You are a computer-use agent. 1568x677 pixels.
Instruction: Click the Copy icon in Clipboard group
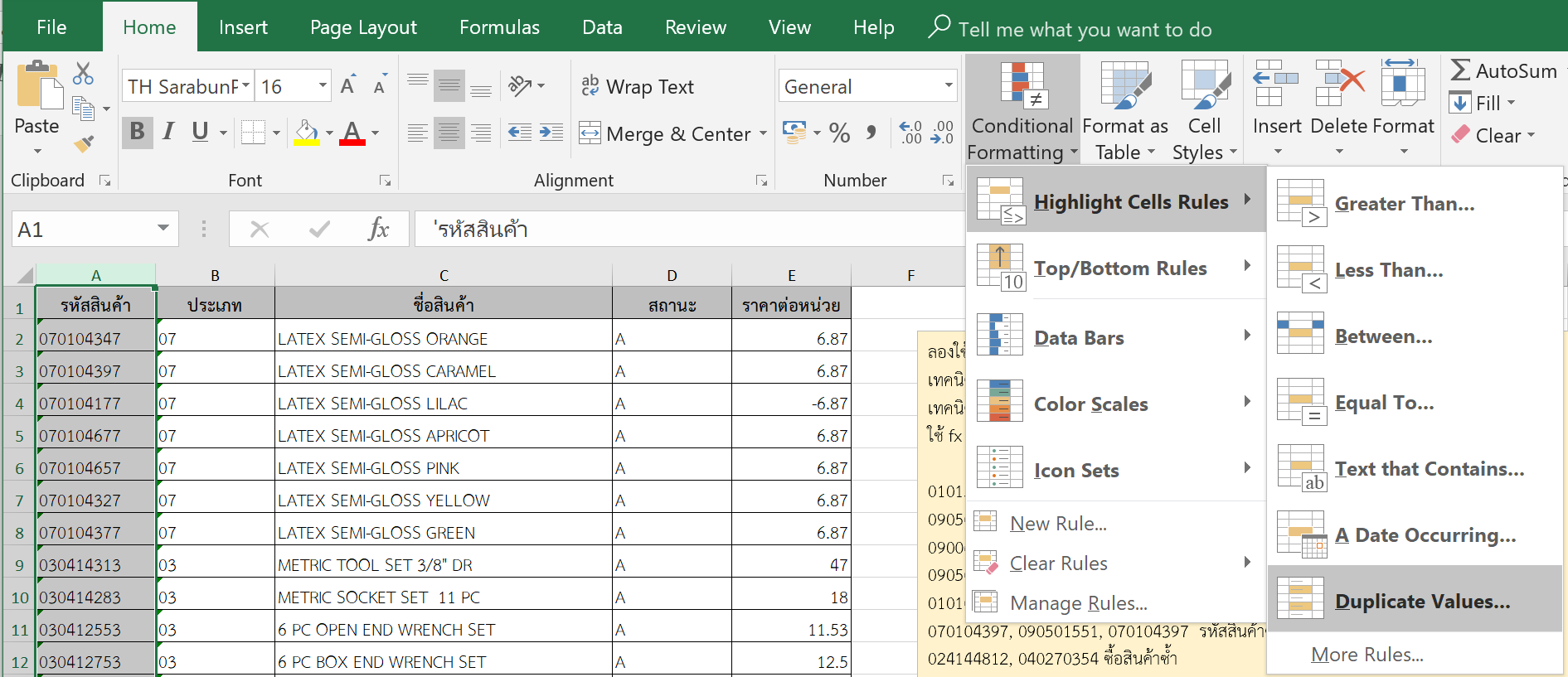click(83, 109)
